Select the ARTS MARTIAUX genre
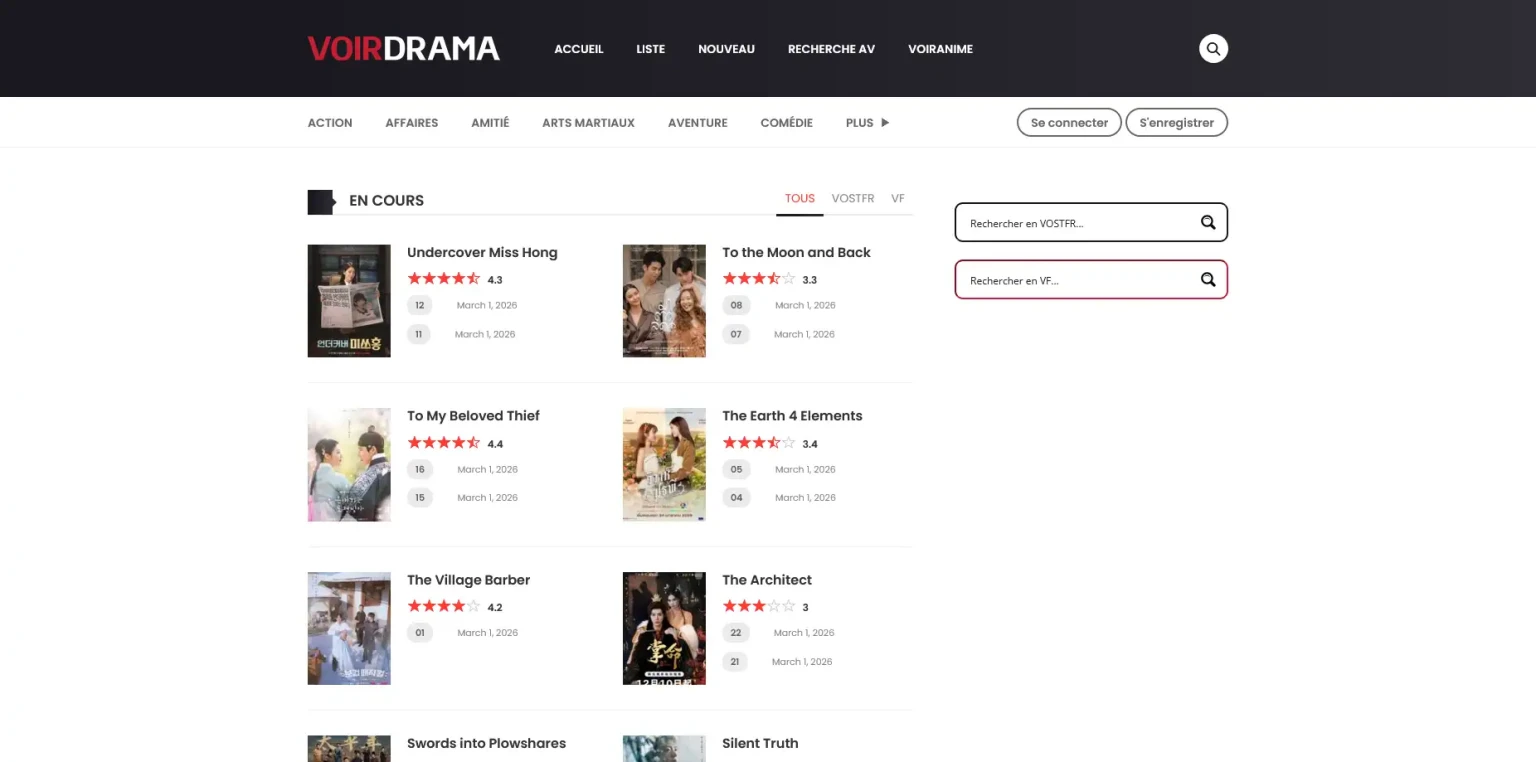Screen dimensions: 1536x762 pos(588,123)
